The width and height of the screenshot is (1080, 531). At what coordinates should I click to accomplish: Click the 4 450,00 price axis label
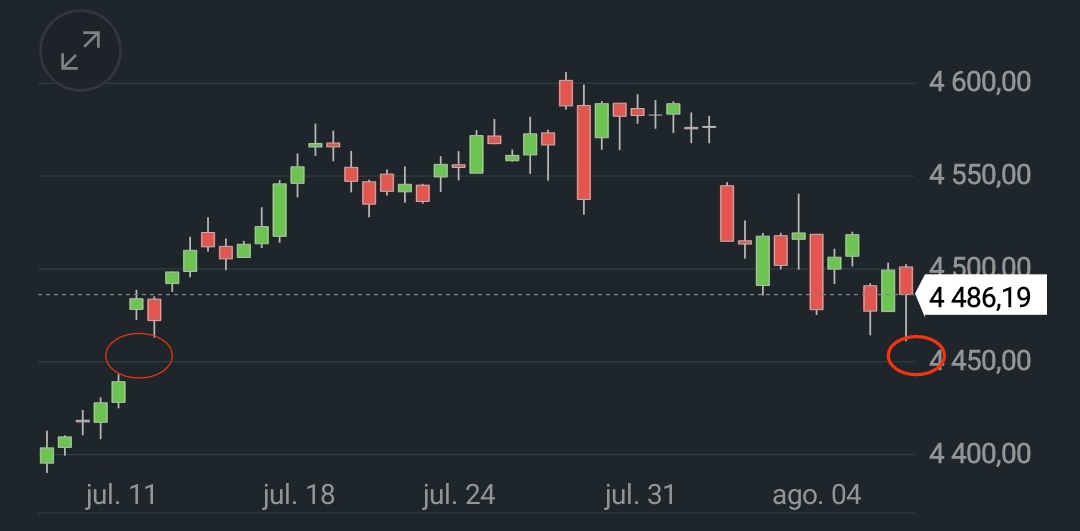[x=980, y=360]
